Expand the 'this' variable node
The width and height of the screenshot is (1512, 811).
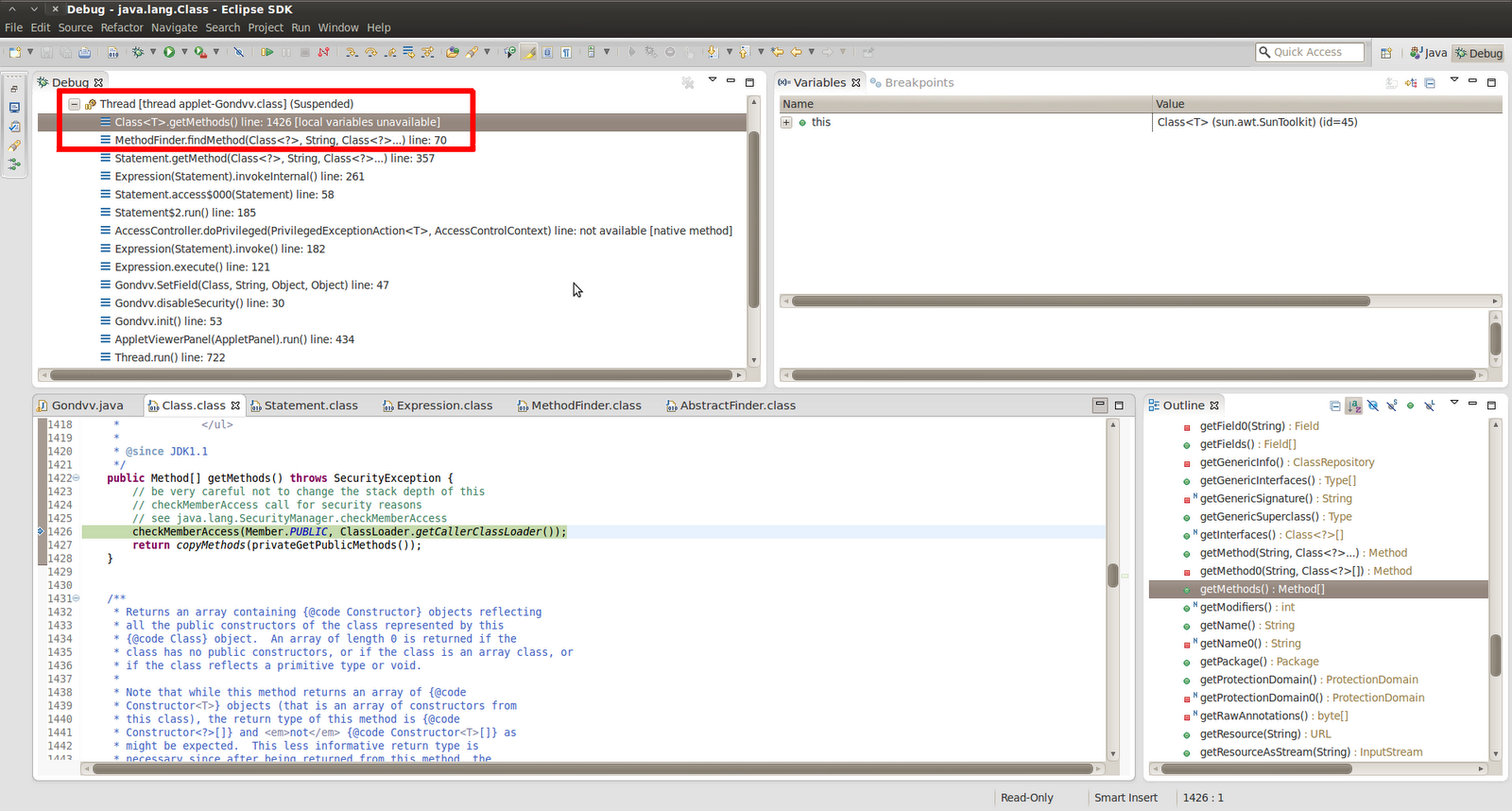(x=786, y=122)
